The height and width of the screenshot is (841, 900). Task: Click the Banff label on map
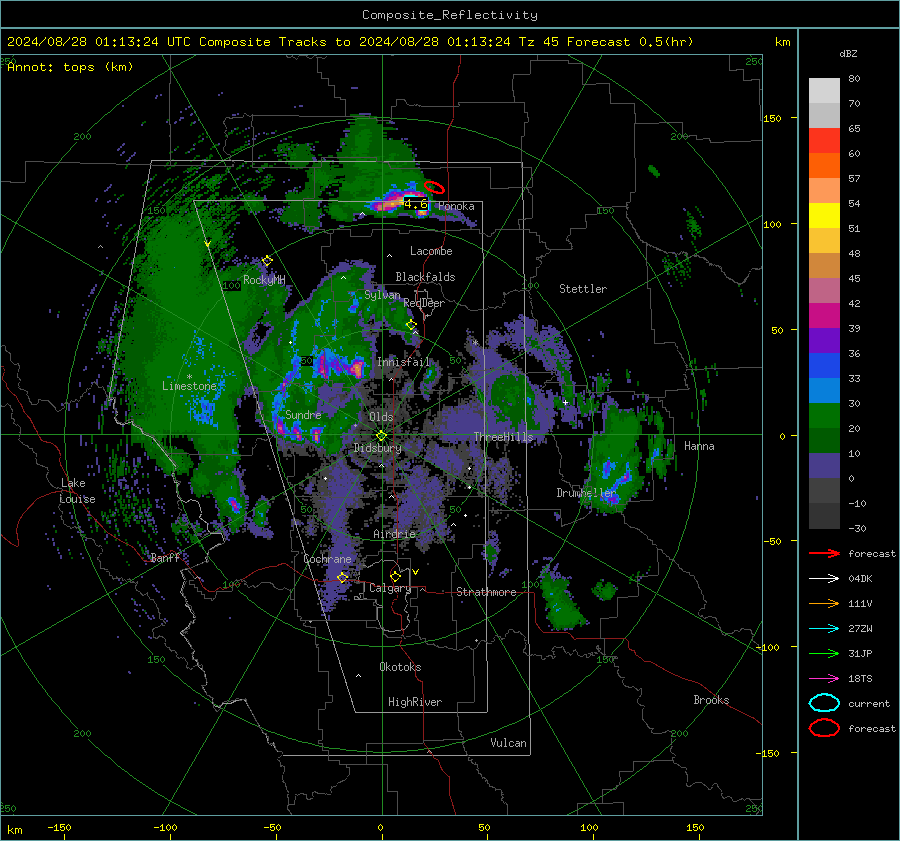165,557
